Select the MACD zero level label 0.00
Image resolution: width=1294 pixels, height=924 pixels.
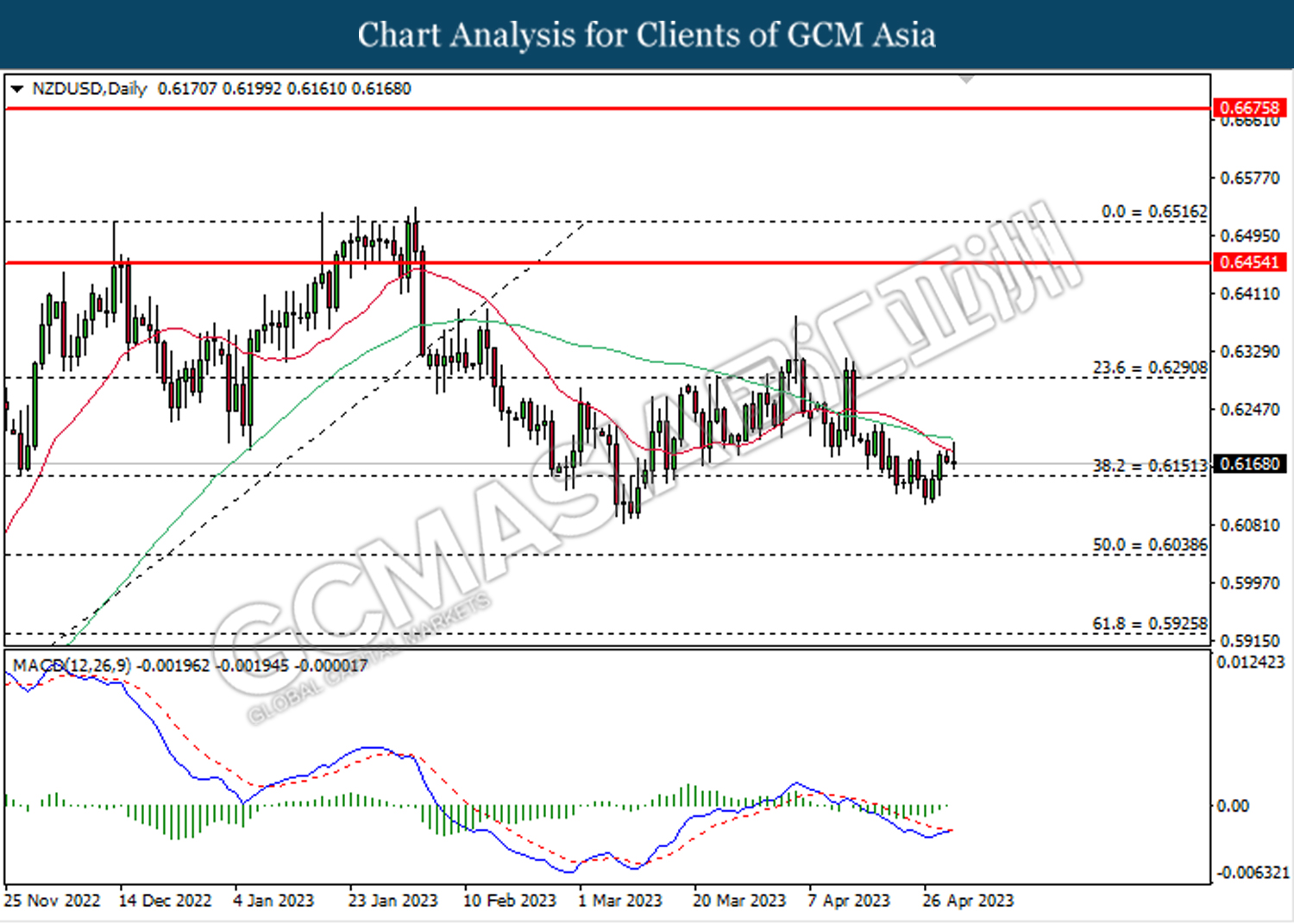click(1233, 806)
